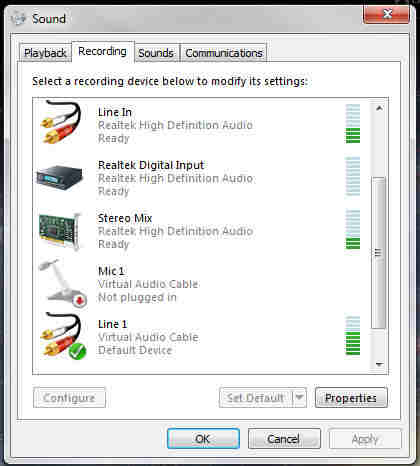
Task: Click the scroll down arrow in device list
Action: click(x=379, y=364)
